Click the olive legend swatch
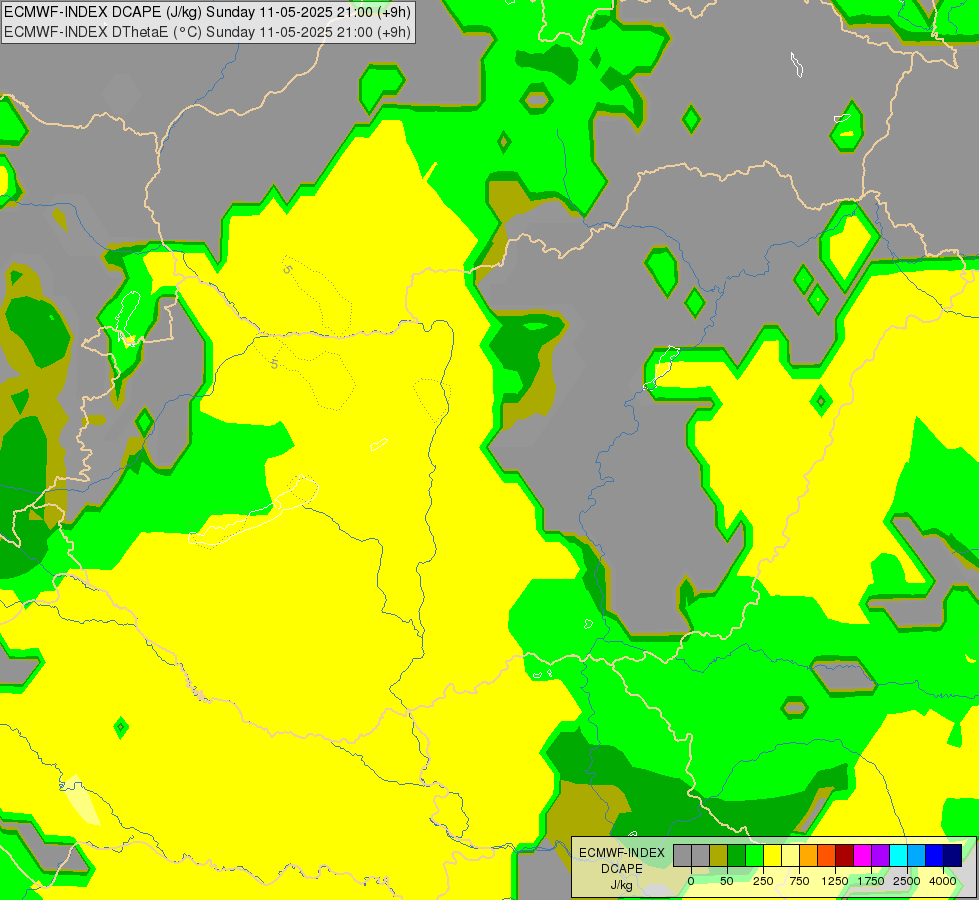 coord(718,856)
